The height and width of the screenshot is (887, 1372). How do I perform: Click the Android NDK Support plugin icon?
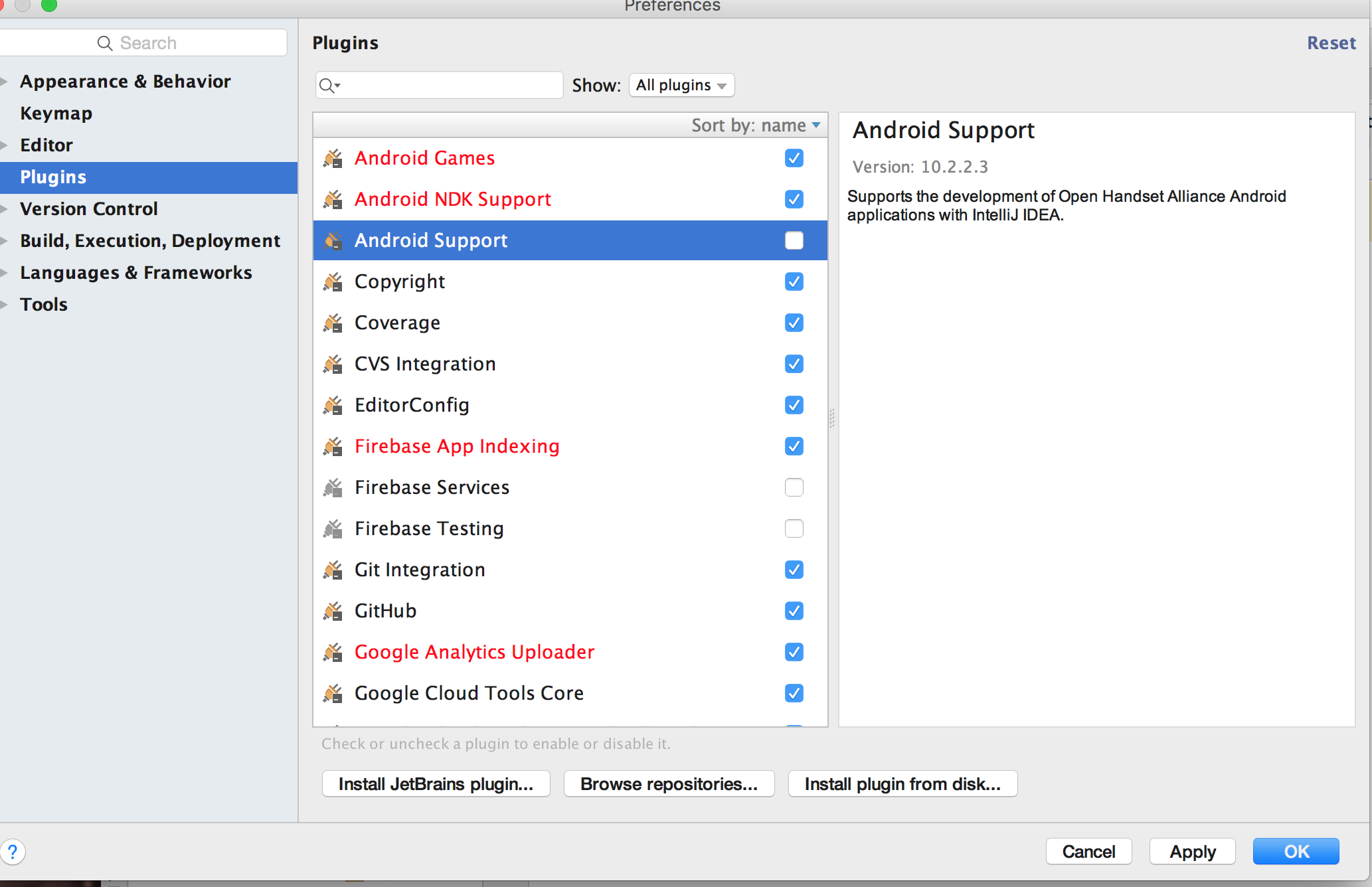coord(333,199)
